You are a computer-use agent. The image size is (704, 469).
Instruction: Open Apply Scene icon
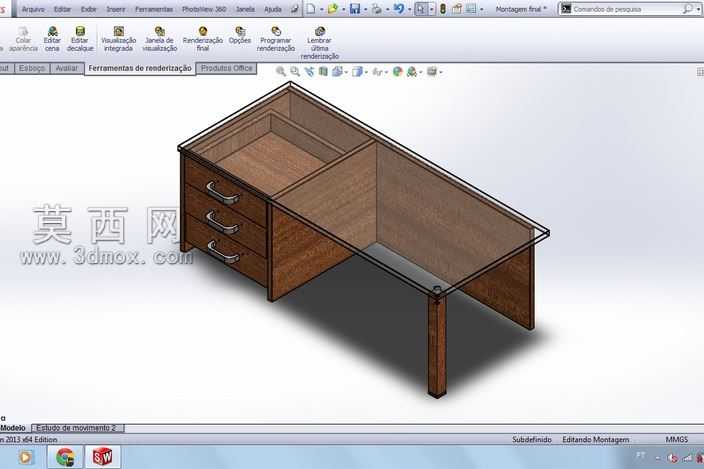[x=412, y=71]
